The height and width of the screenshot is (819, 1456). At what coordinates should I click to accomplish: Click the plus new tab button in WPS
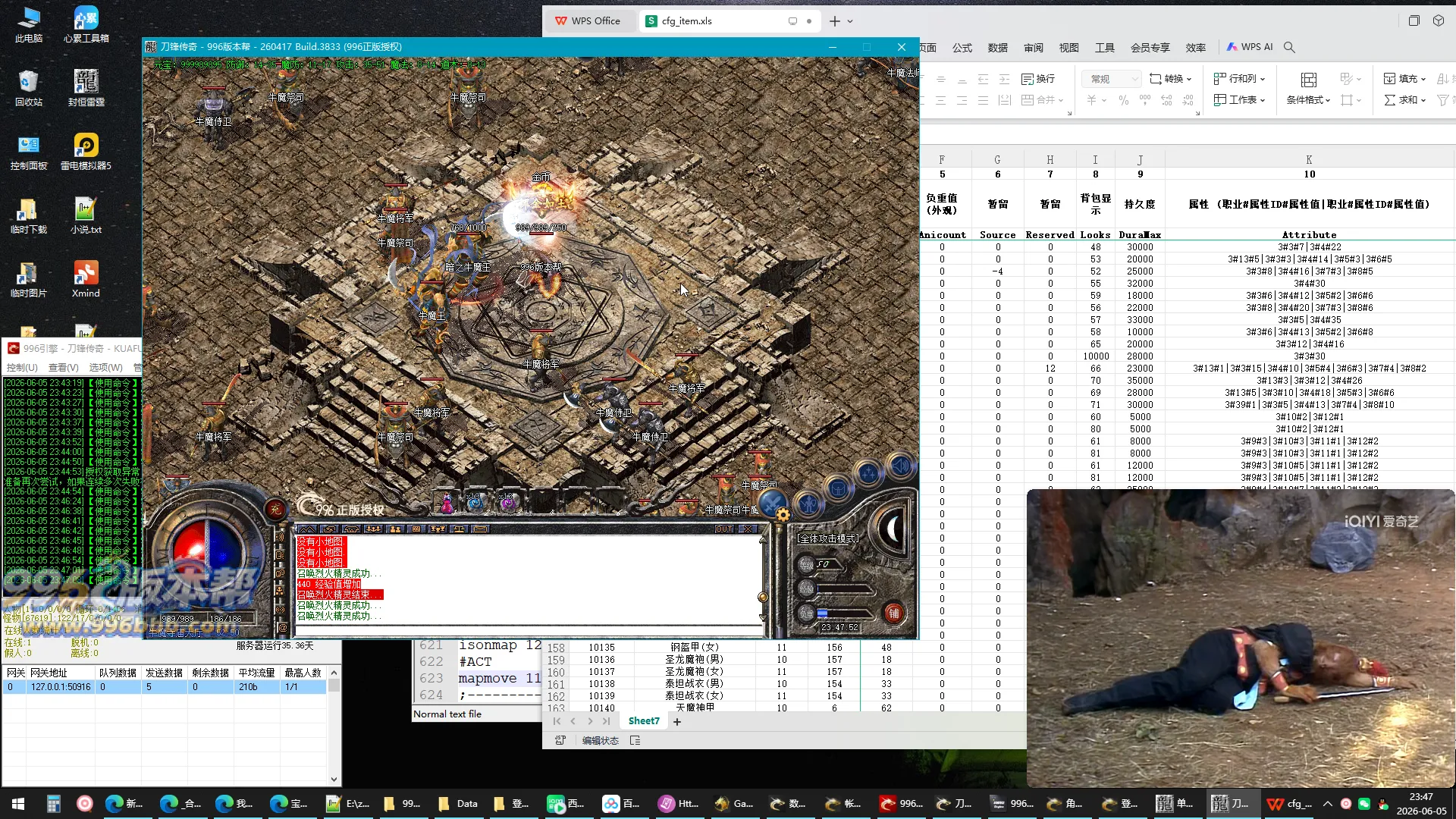[834, 21]
